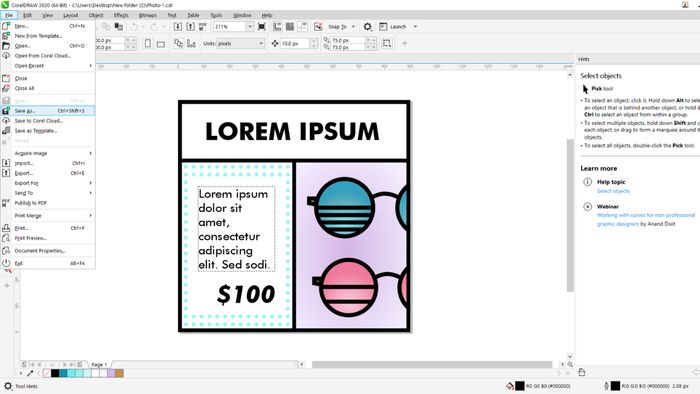Click the Webinar play icon
Viewport: 700px width, 394px height.
(x=588, y=207)
